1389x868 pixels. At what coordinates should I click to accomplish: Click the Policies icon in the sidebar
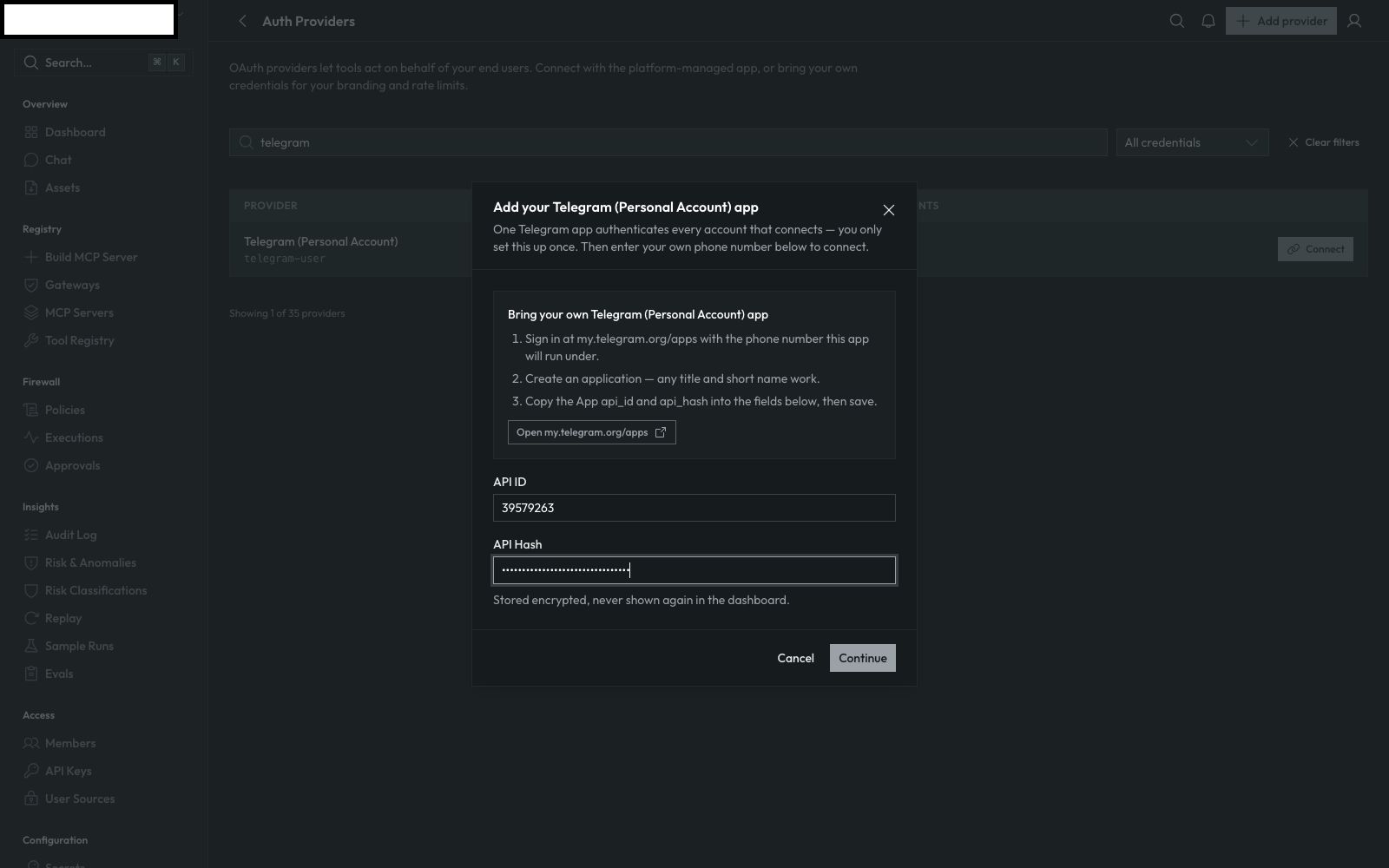tap(31, 410)
